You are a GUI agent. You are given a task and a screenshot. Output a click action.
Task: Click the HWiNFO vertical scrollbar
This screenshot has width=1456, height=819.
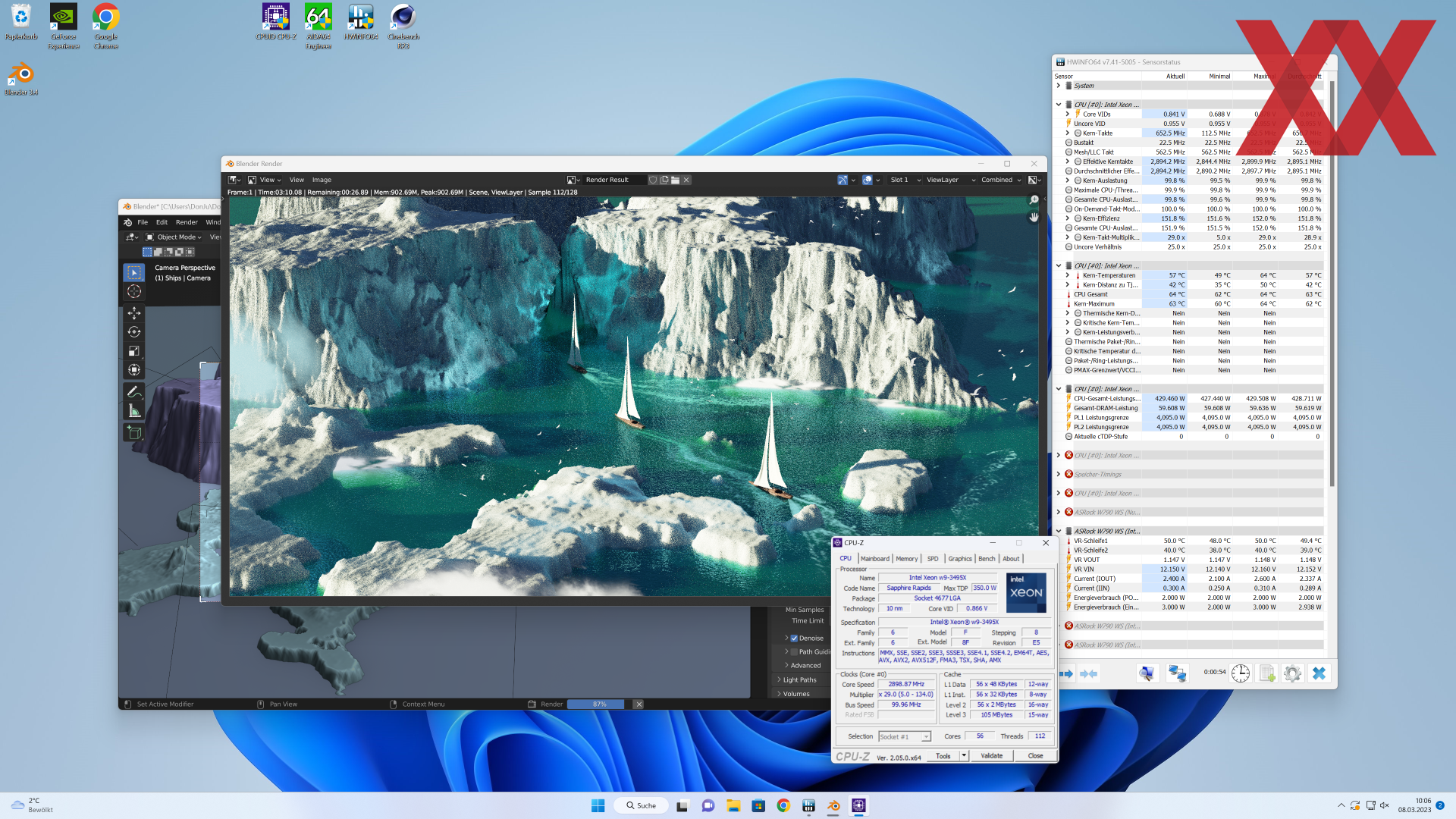click(1332, 284)
